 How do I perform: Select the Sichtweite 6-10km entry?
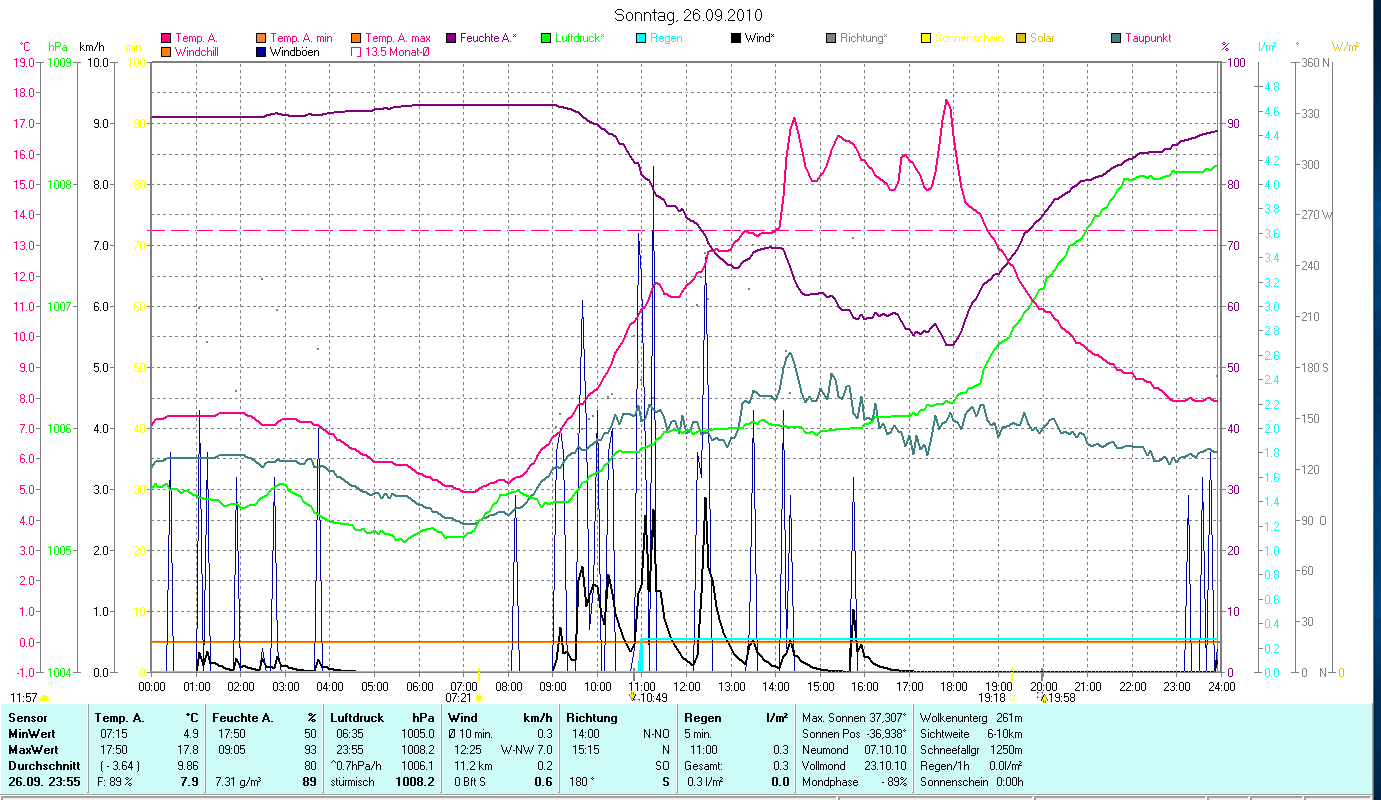971,733
